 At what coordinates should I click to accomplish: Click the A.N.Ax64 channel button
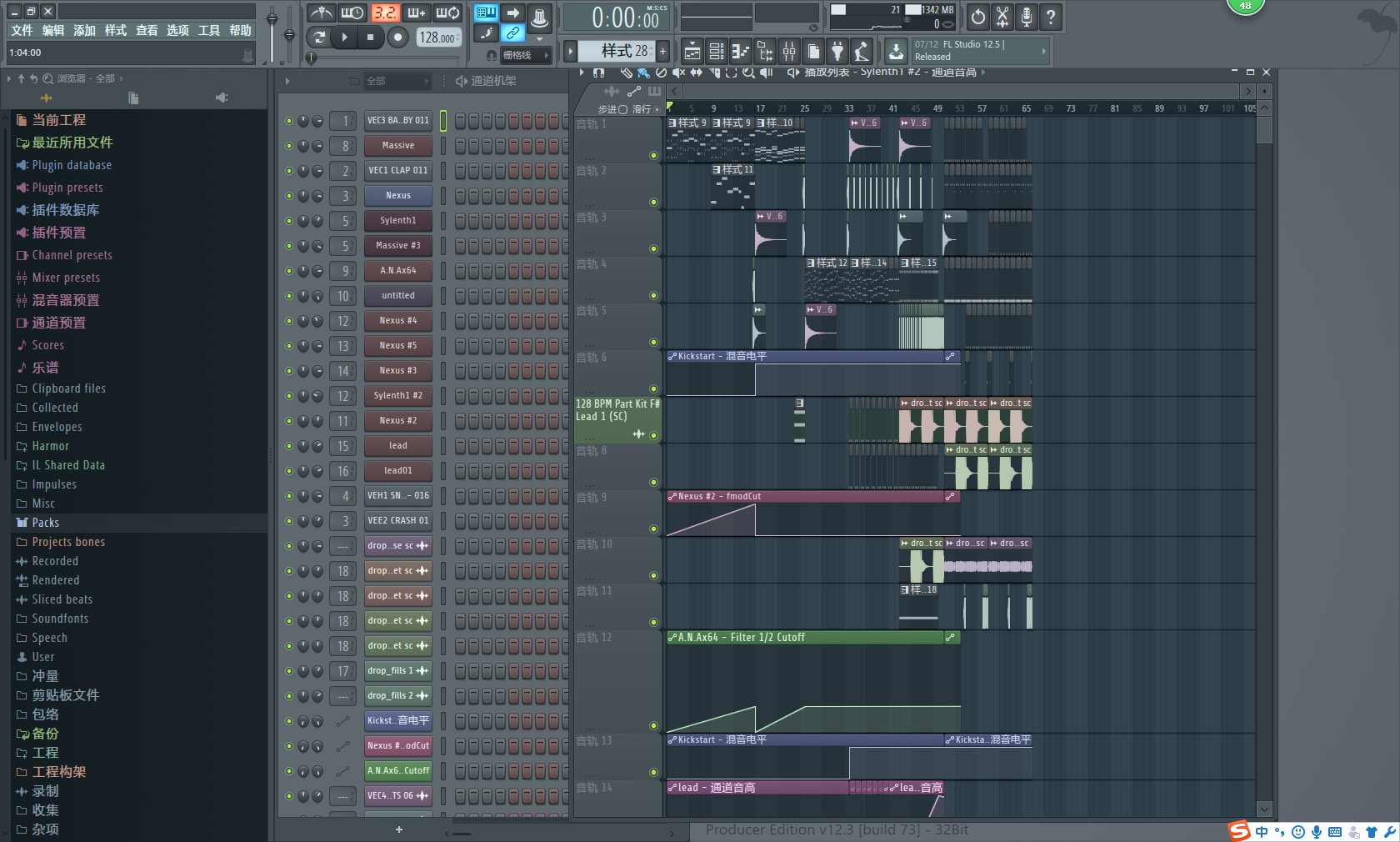pos(398,271)
